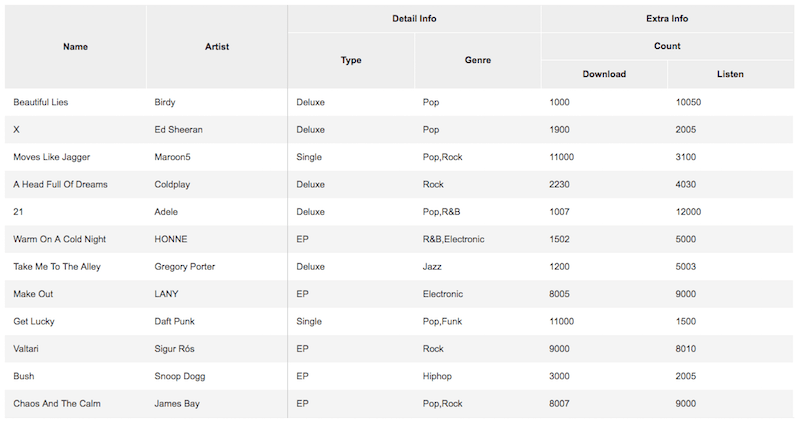Click the Type column header
The image size is (800, 425).
[351, 60]
